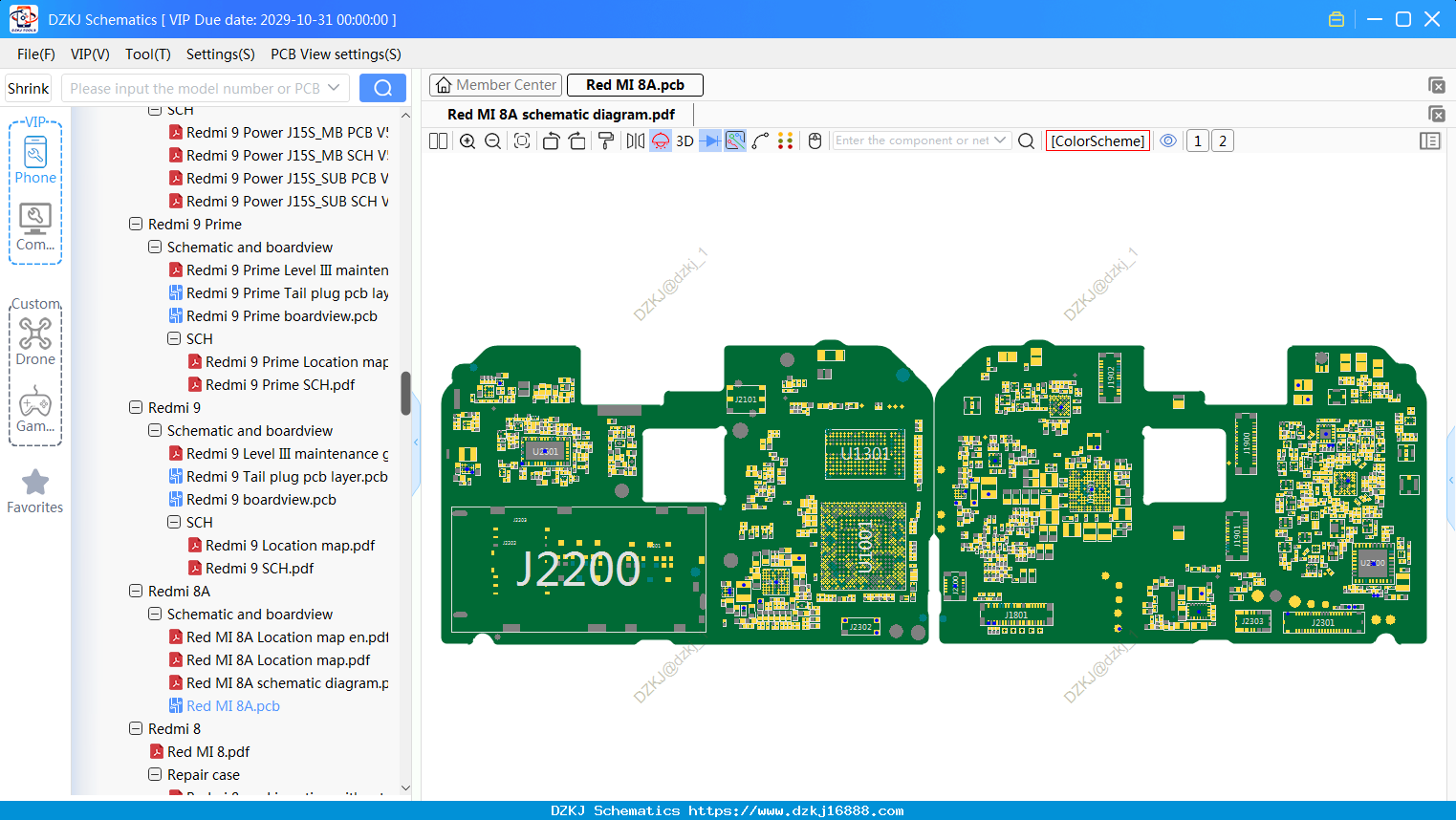The image size is (1456, 820).
Task: Open the Game category in sidebar
Action: pyautogui.click(x=35, y=409)
